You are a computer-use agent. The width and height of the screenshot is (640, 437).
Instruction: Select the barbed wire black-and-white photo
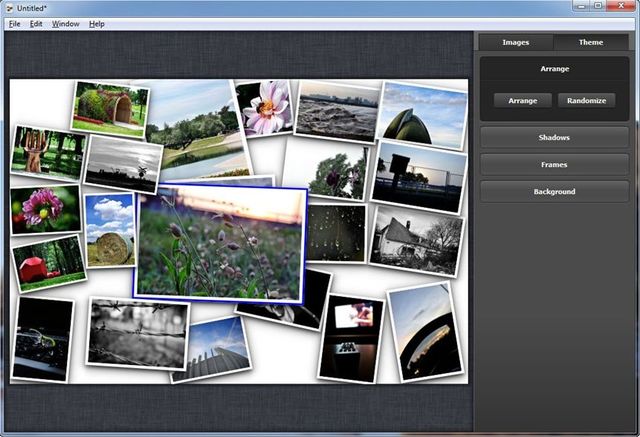pos(137,334)
